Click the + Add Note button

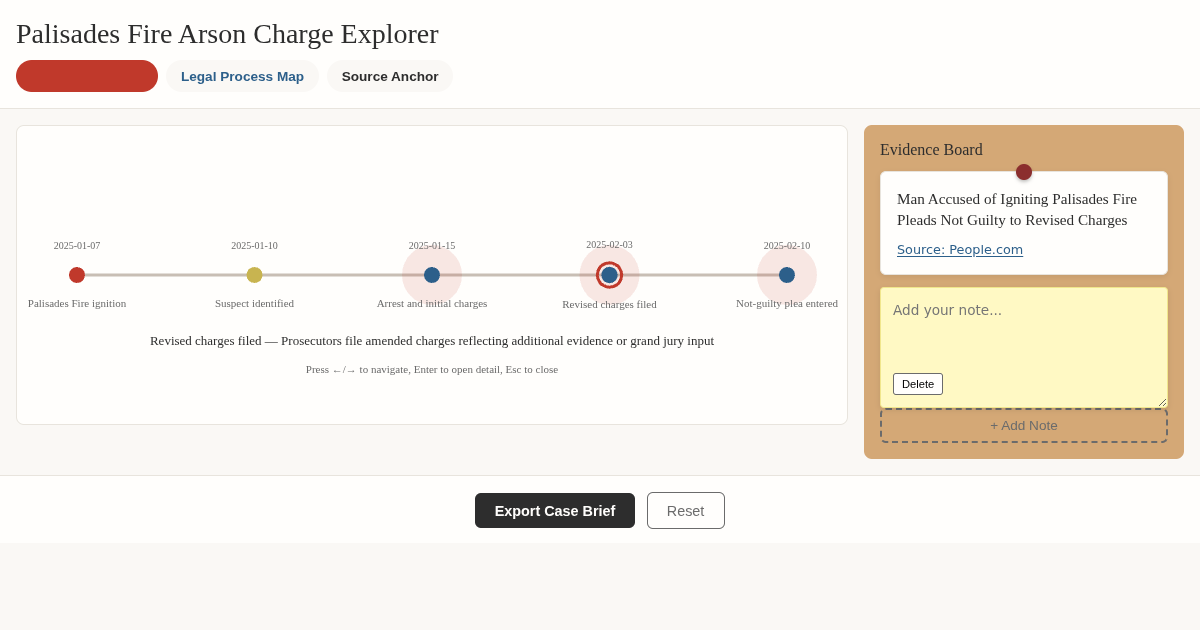tap(1024, 425)
